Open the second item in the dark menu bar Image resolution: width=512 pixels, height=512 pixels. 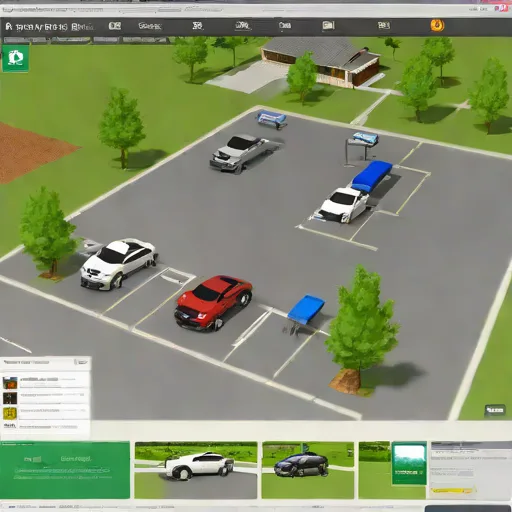[115, 26]
